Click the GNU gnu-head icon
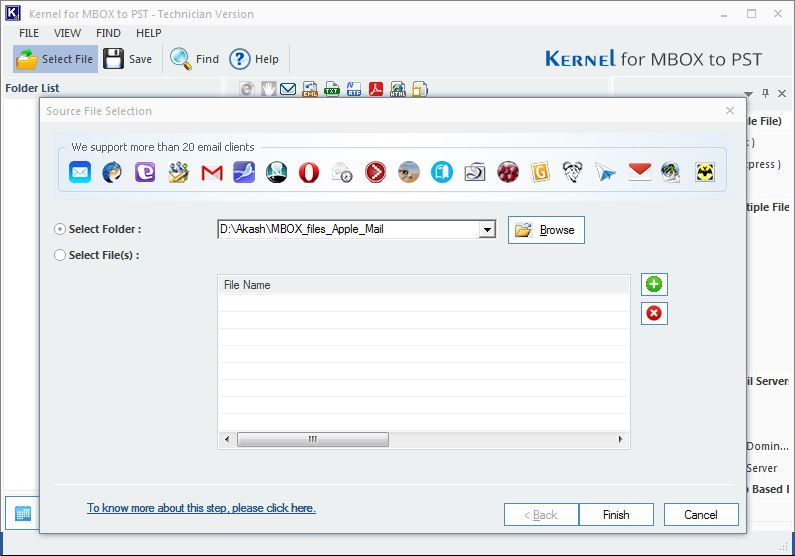The height and width of the screenshot is (556, 795). (572, 172)
